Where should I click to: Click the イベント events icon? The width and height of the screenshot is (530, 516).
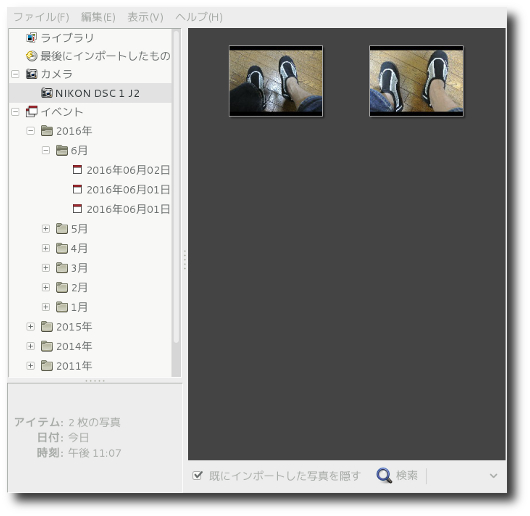(x=31, y=112)
